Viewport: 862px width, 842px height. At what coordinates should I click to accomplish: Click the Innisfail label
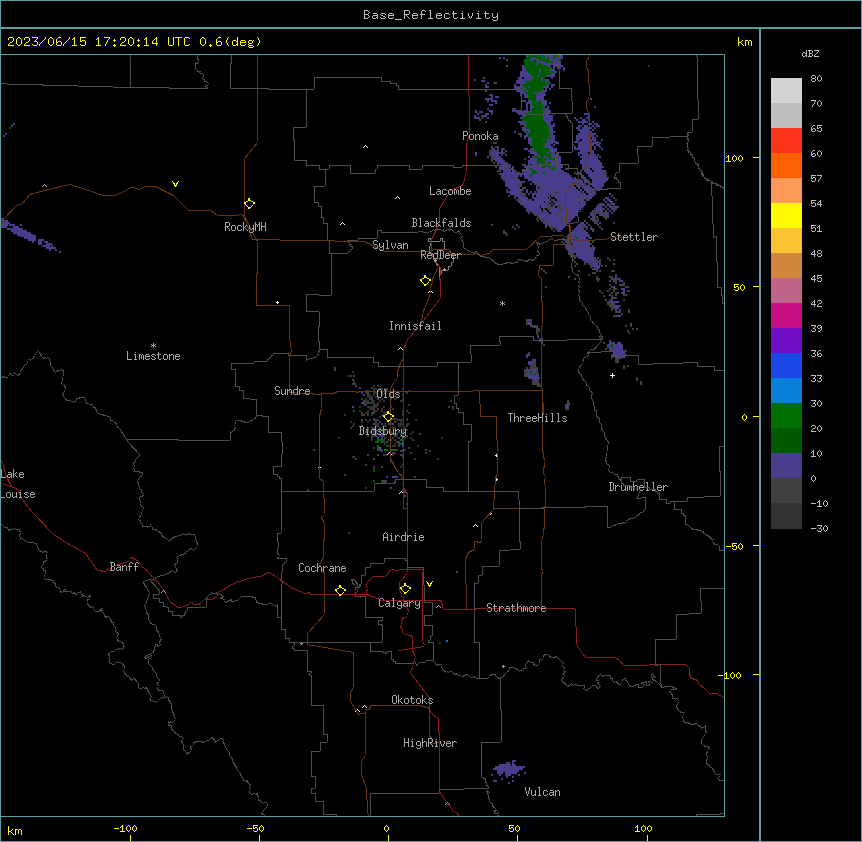tap(415, 326)
